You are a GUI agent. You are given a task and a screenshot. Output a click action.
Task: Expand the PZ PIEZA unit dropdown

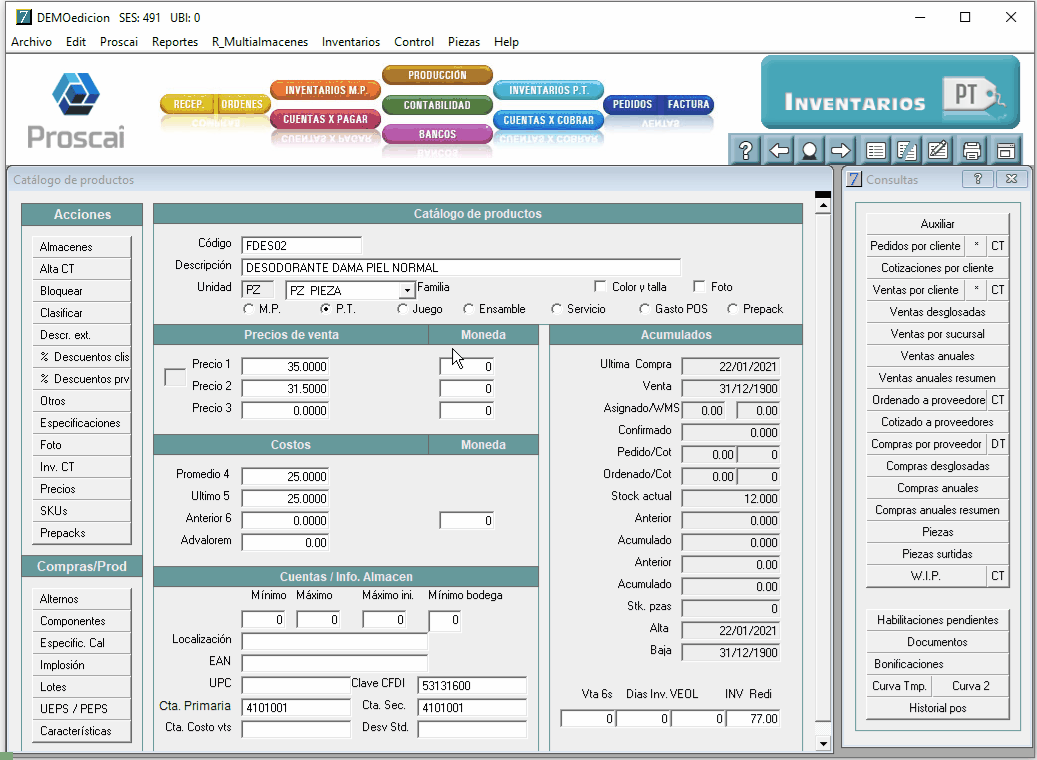tap(407, 290)
